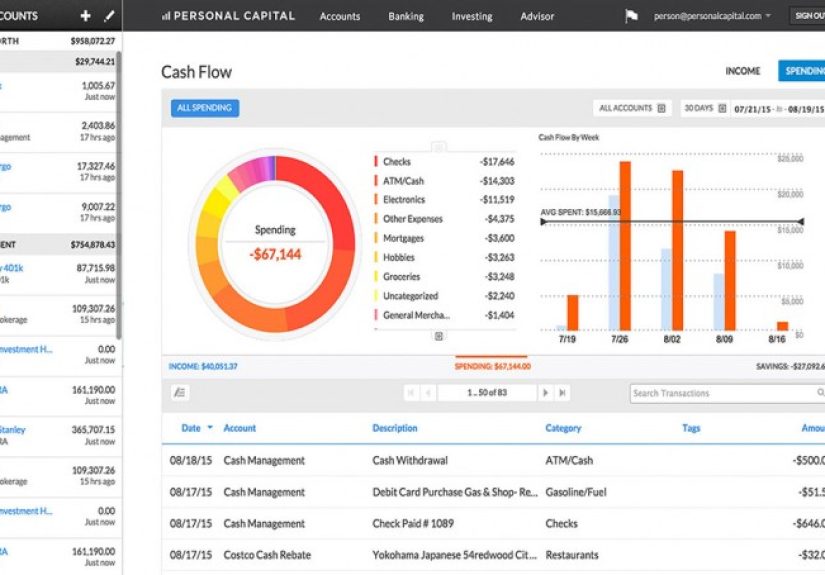Click the ALL SPENDING button
The width and height of the screenshot is (825, 575).
[x=205, y=108]
